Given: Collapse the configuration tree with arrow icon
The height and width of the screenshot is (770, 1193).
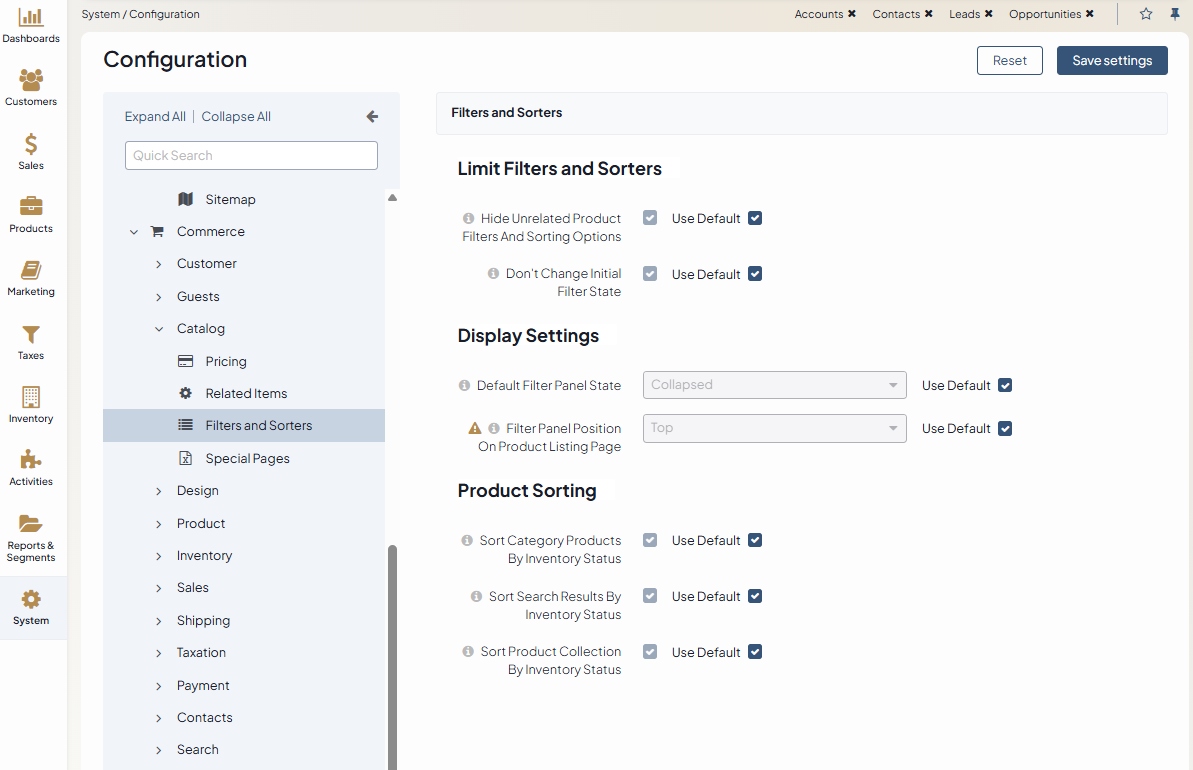Looking at the screenshot, I should point(372,116).
